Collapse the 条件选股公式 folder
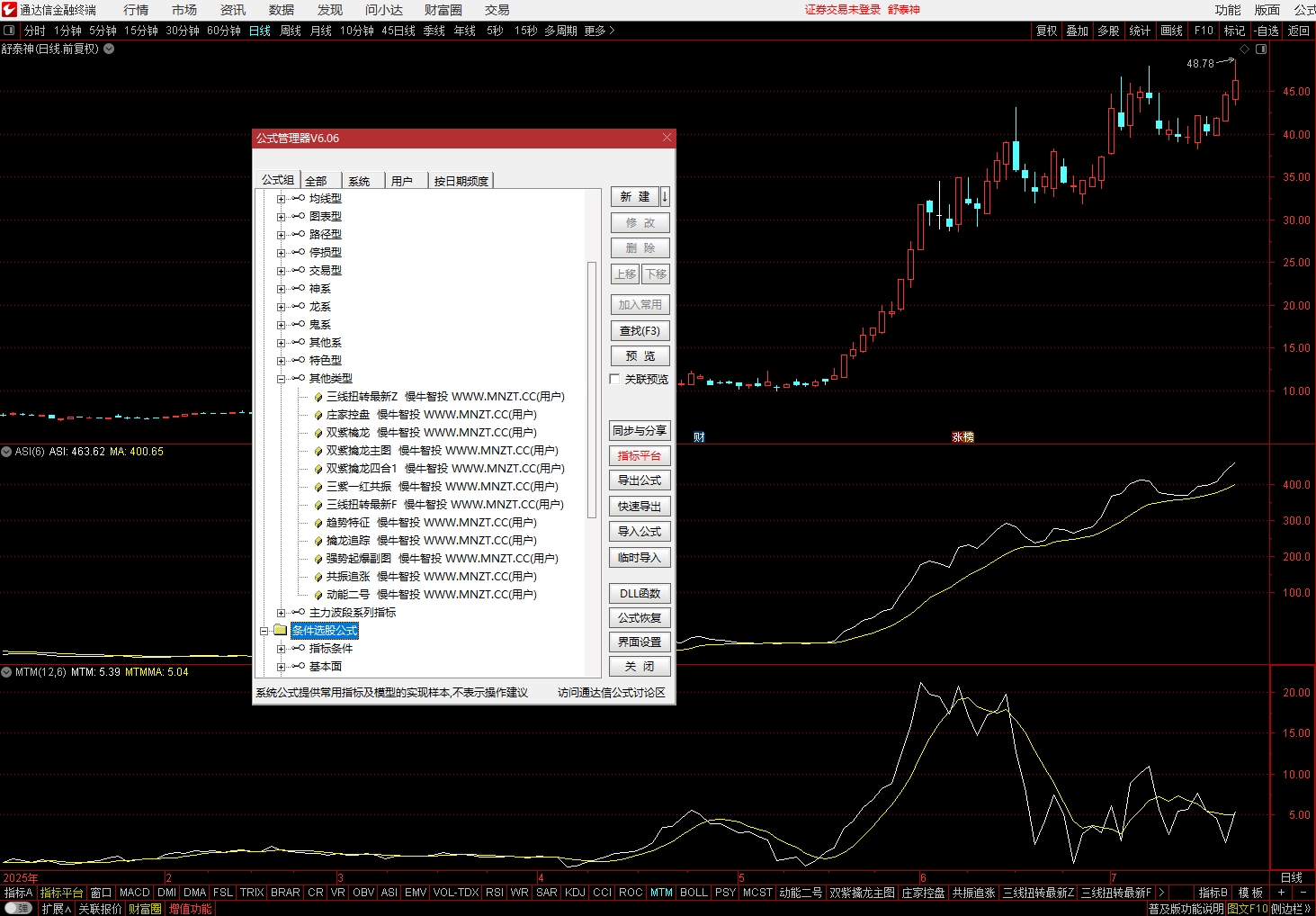1316x916 pixels. pos(264,631)
